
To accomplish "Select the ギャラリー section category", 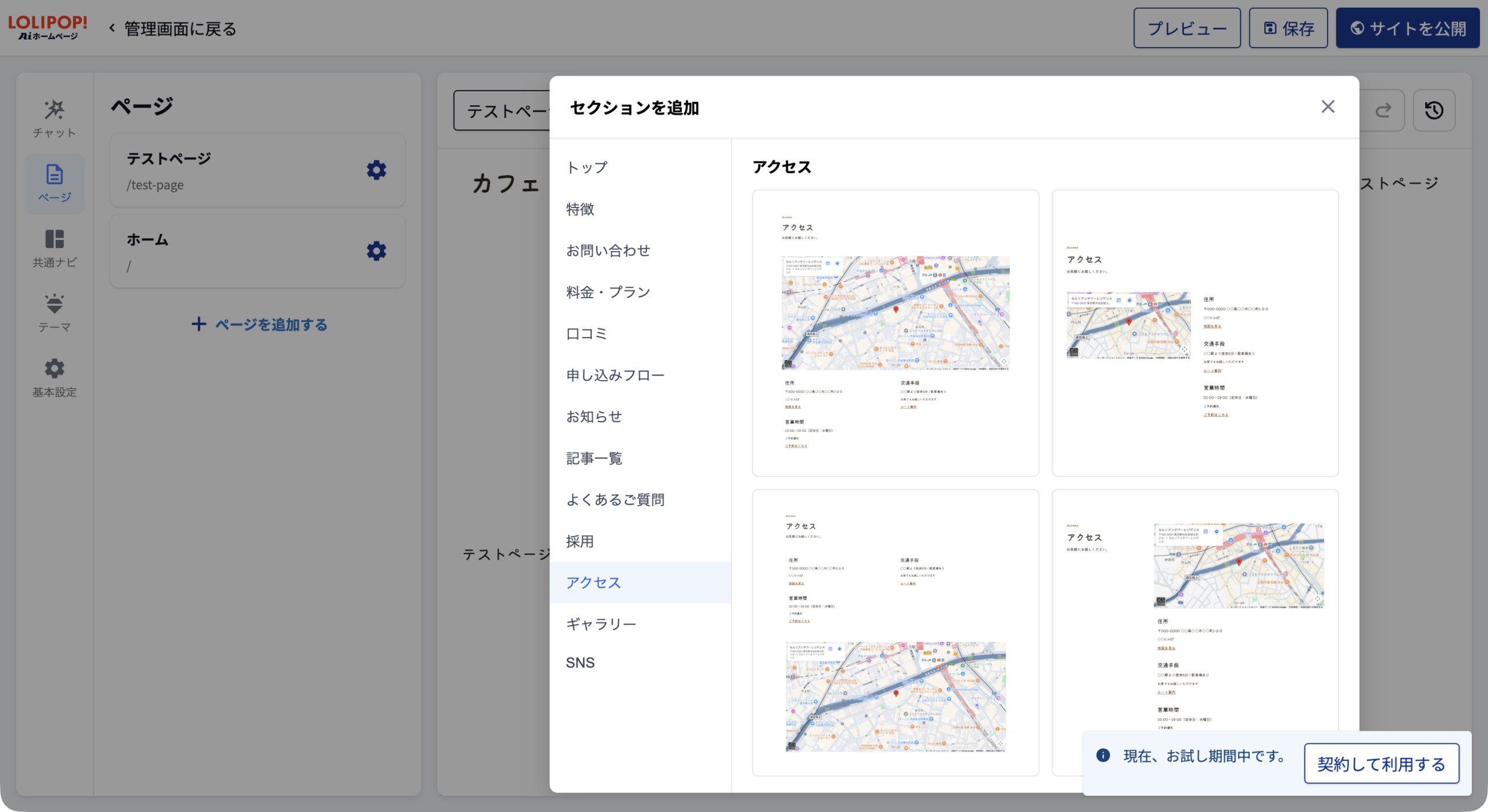I will click(x=640, y=624).
